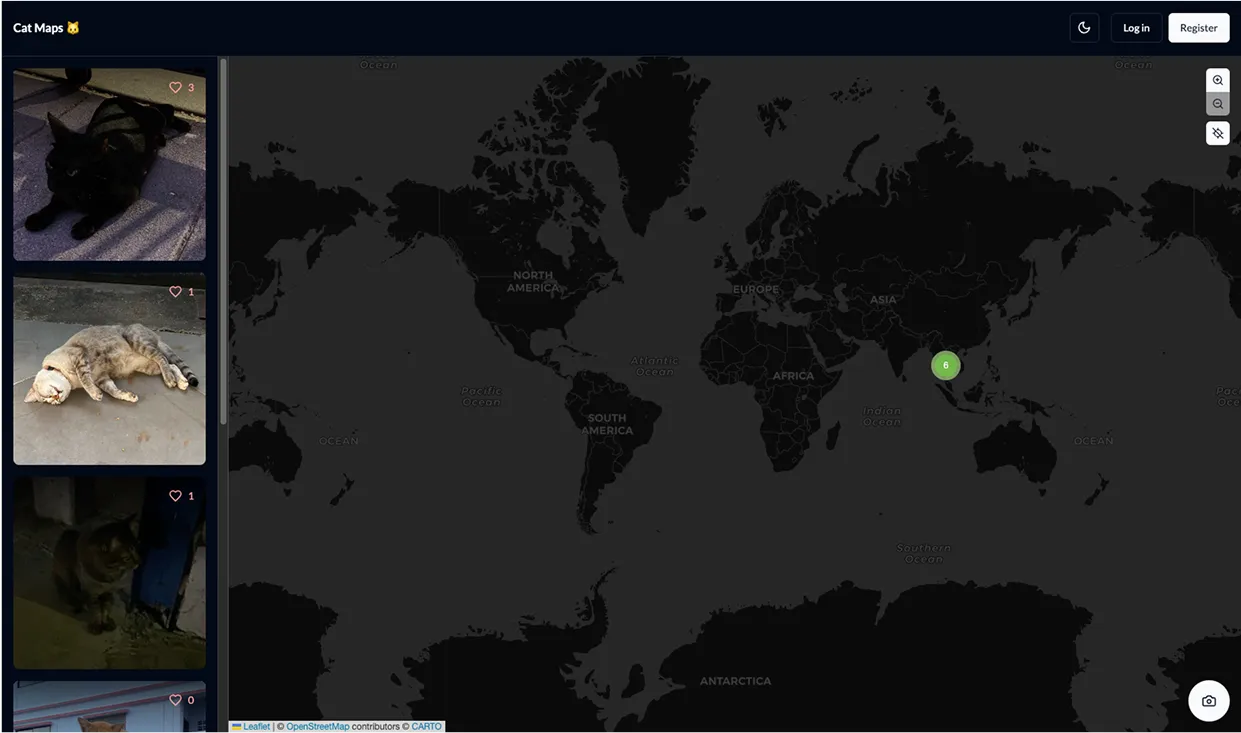Open camera button to upload photo
This screenshot has width=1241, height=733.
click(x=1208, y=701)
